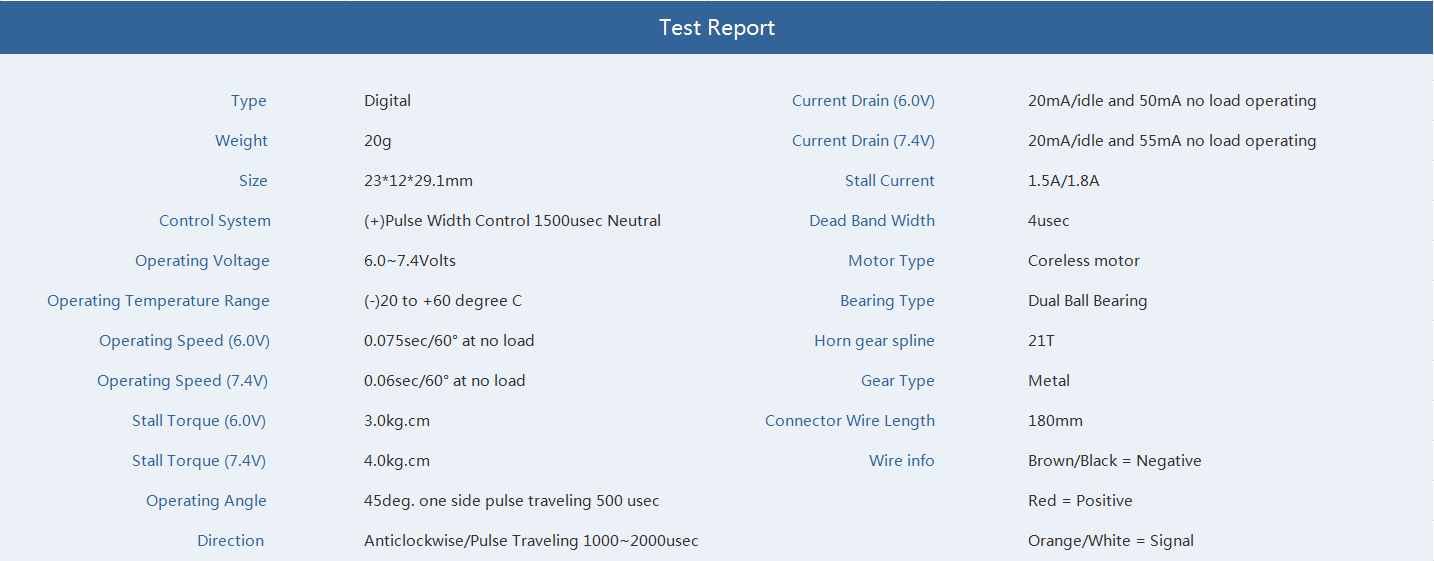
Task: Select the Type label
Action: pyautogui.click(x=249, y=101)
